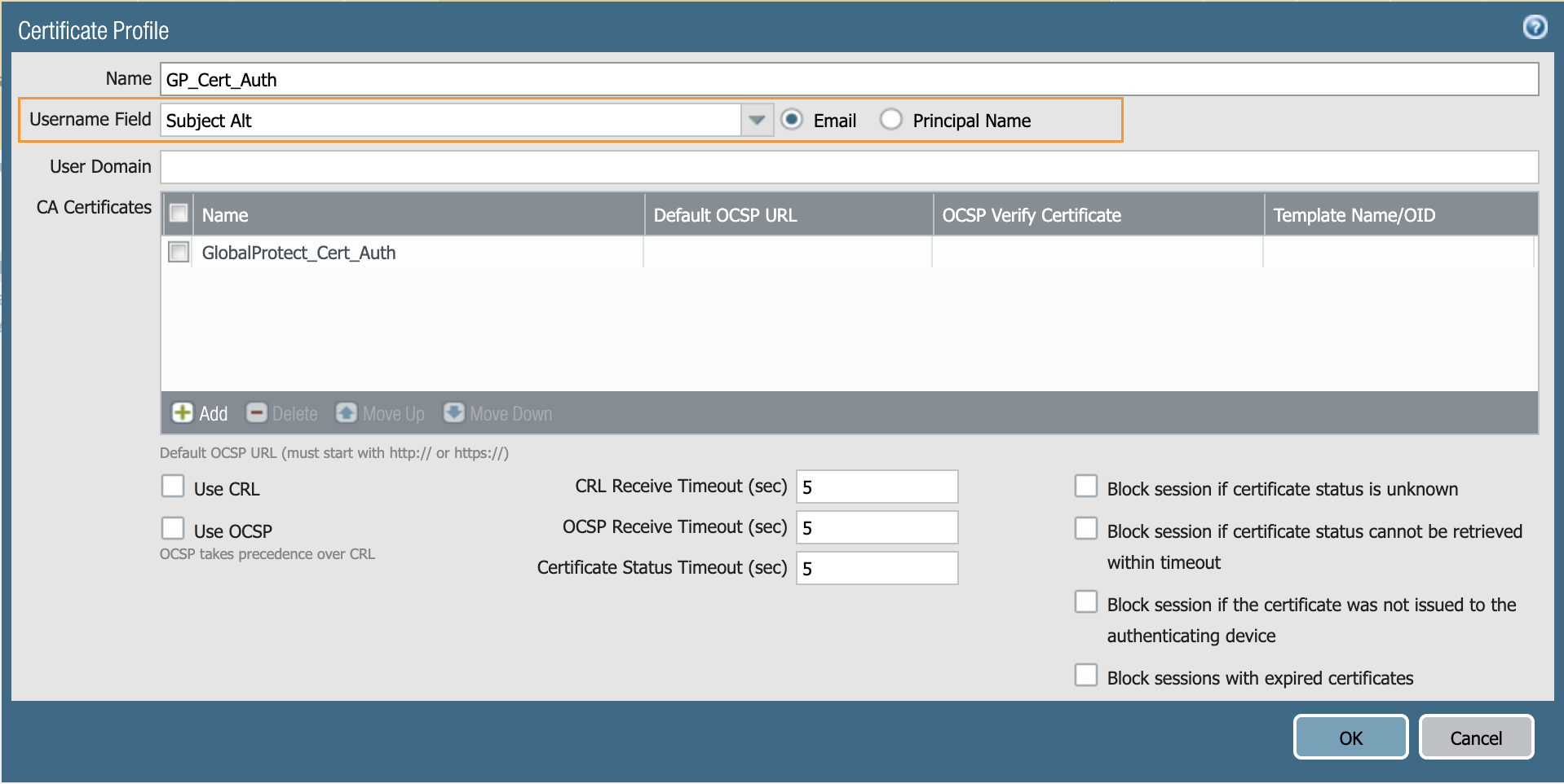Select the Principal Name radio button
This screenshot has width=1564, height=784.
(x=891, y=119)
